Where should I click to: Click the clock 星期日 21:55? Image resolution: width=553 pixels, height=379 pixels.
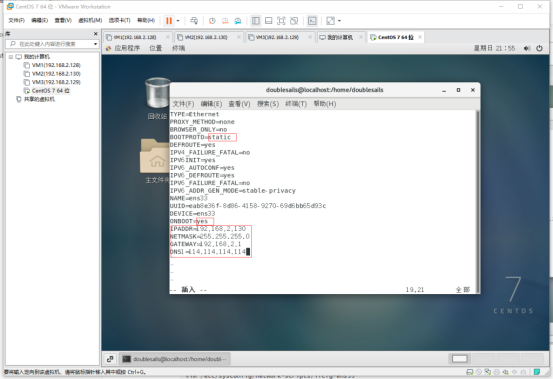click(494, 48)
